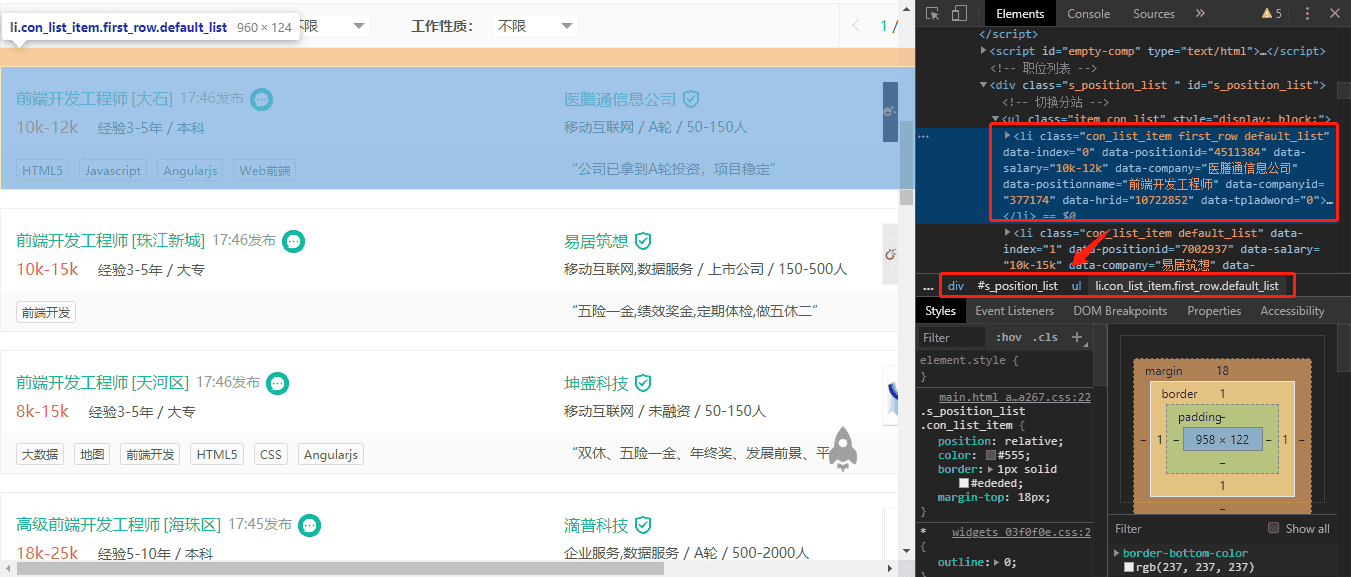Expand border-bottom-color computed property
Viewport: 1351px width, 577px height.
pyautogui.click(x=1116, y=553)
